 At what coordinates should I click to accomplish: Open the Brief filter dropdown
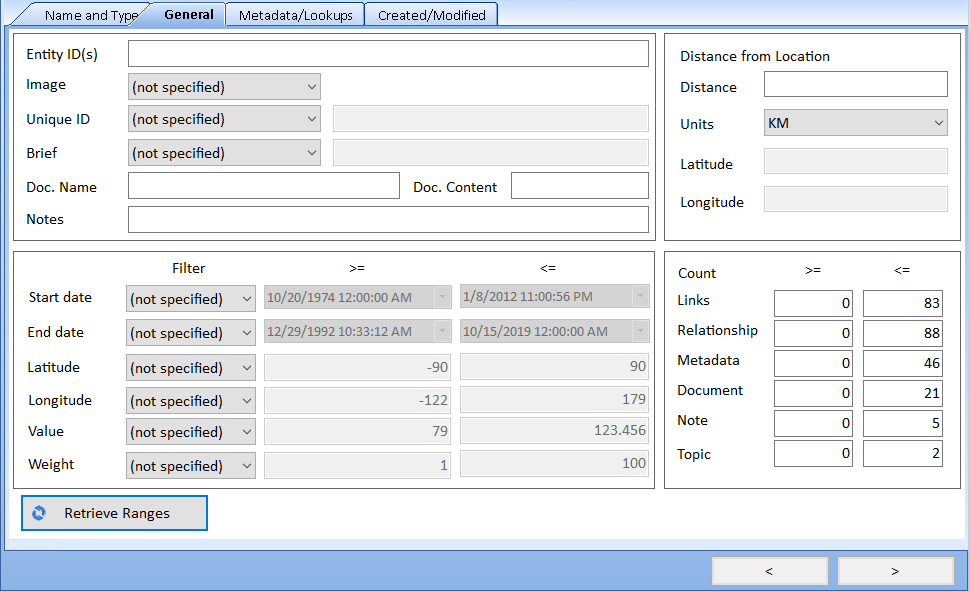[224, 153]
